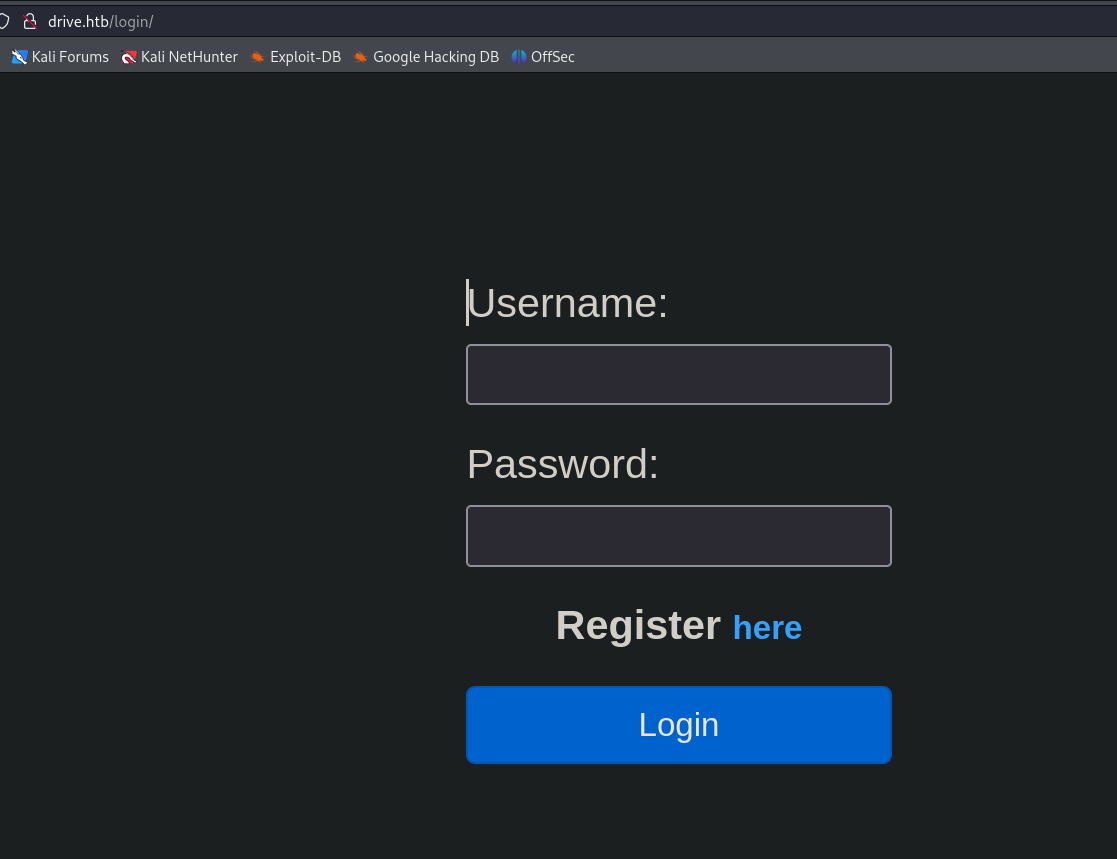Image resolution: width=1117 pixels, height=859 pixels.
Task: Click the Kali NetHunter bookmark favicon
Action: tap(128, 57)
